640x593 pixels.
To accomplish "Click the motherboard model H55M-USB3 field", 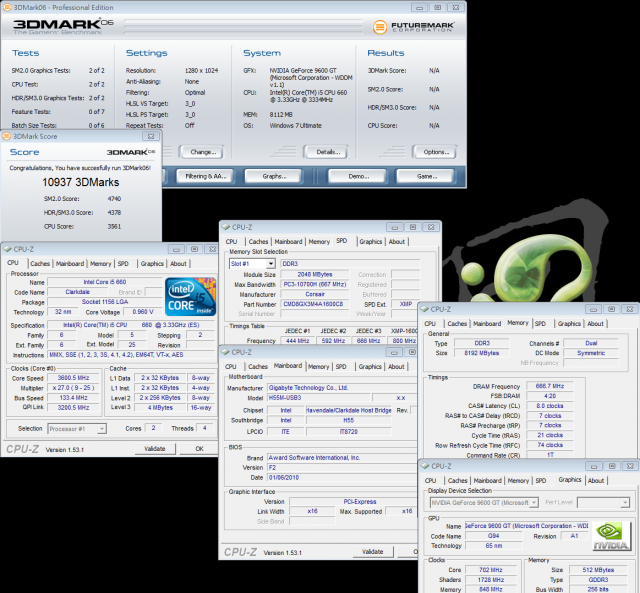I will pyautogui.click(x=319, y=398).
